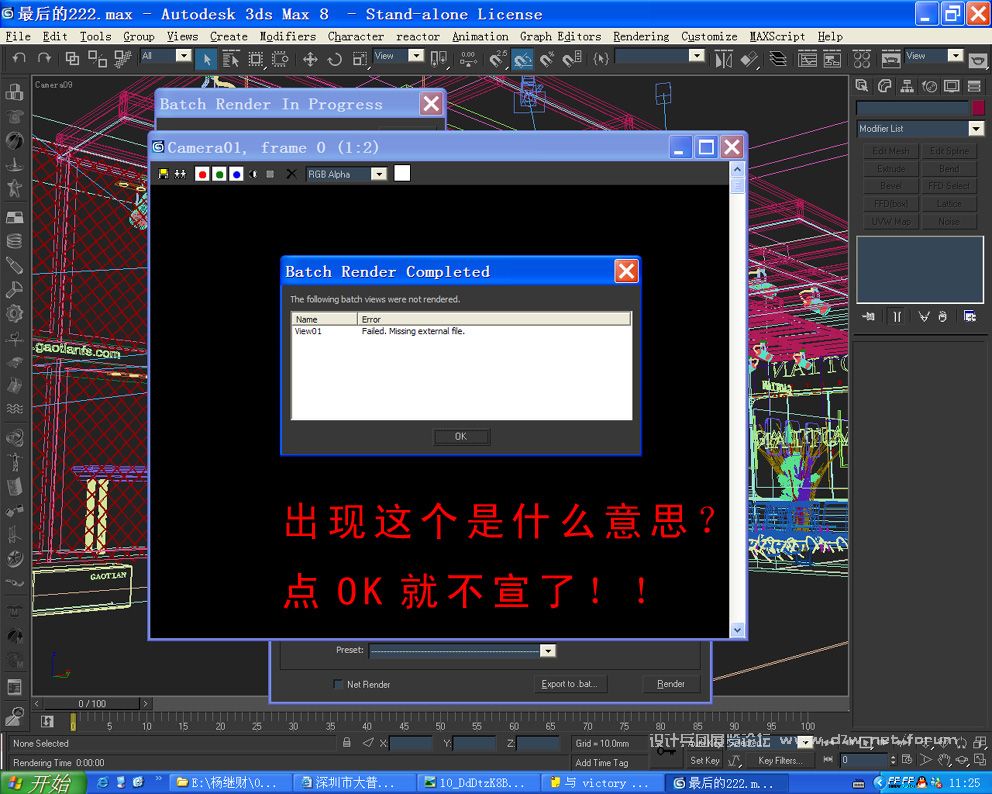This screenshot has height=794, width=992.
Task: Open the Preset dropdown in Batch Render
Action: [x=548, y=650]
